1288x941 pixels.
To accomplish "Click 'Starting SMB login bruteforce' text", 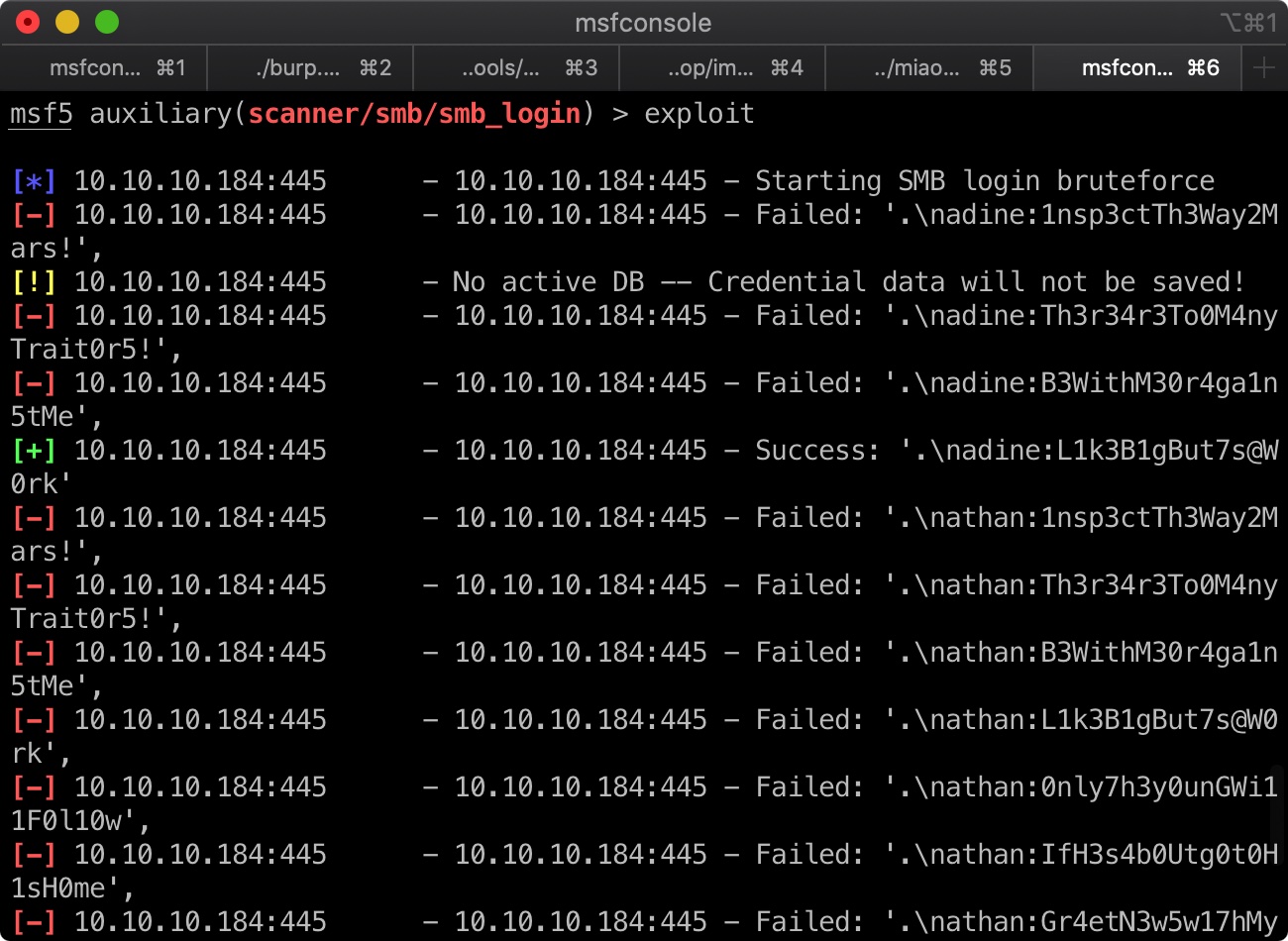I will pos(985,181).
